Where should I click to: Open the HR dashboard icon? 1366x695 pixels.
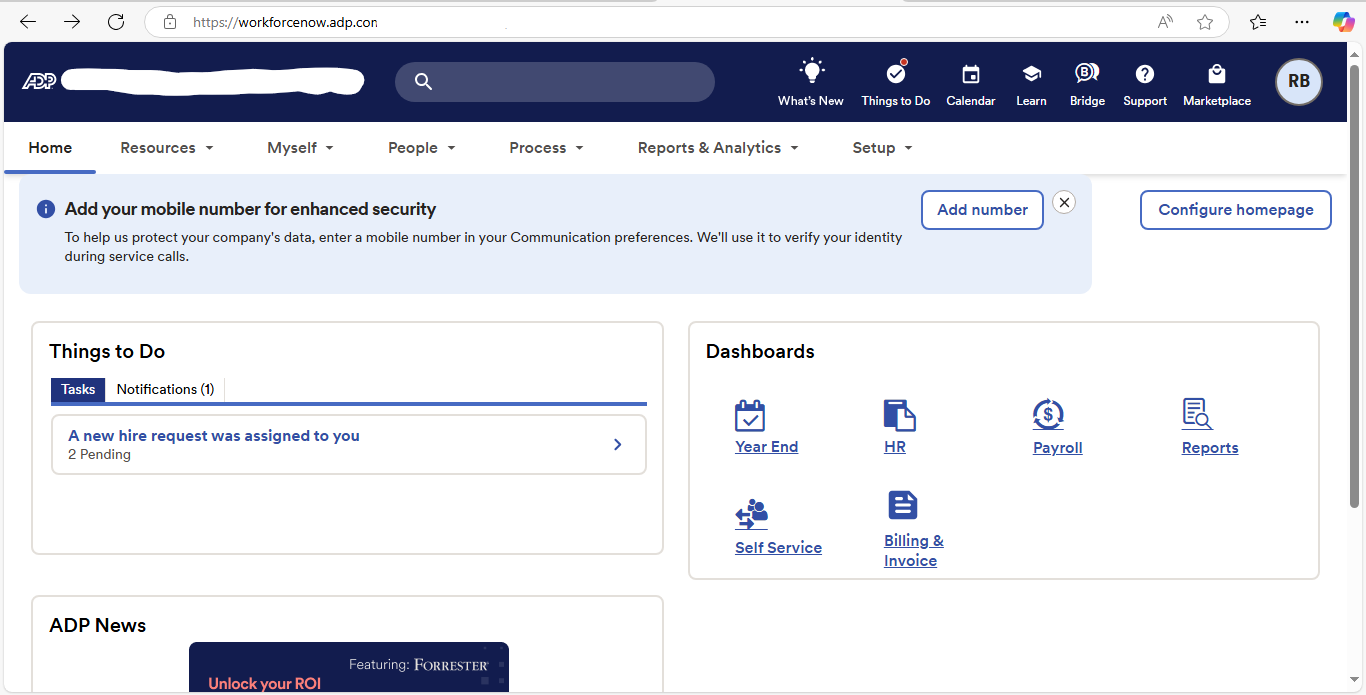899,415
